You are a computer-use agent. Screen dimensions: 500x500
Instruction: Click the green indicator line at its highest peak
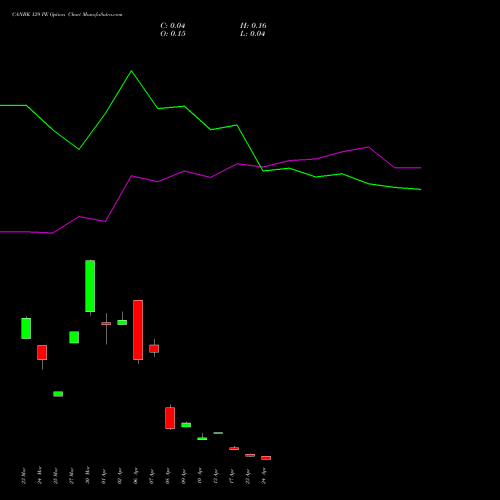(x=131, y=71)
